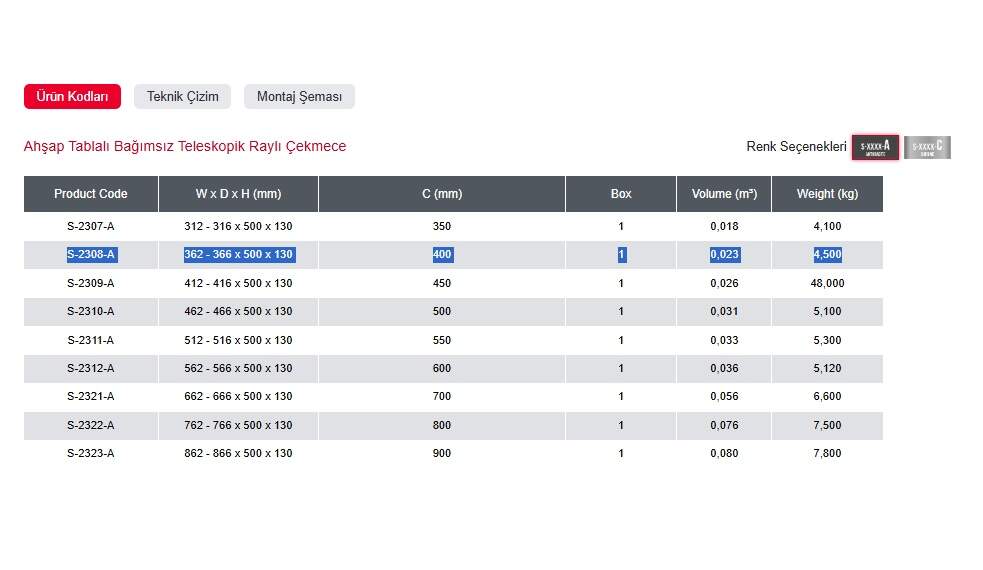
Task: Select product code S-2307-A
Action: pos(91,227)
